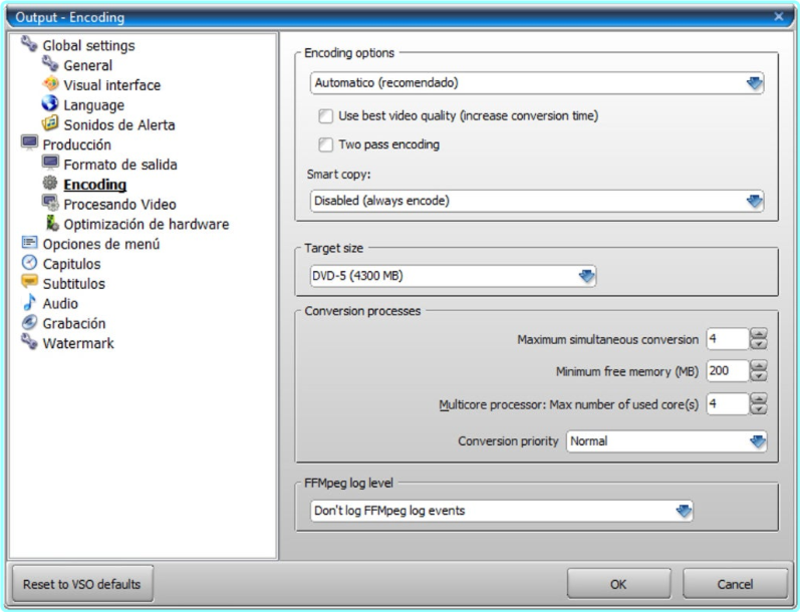Open Capitulos label in tree
800x612 pixels.
tap(71, 264)
